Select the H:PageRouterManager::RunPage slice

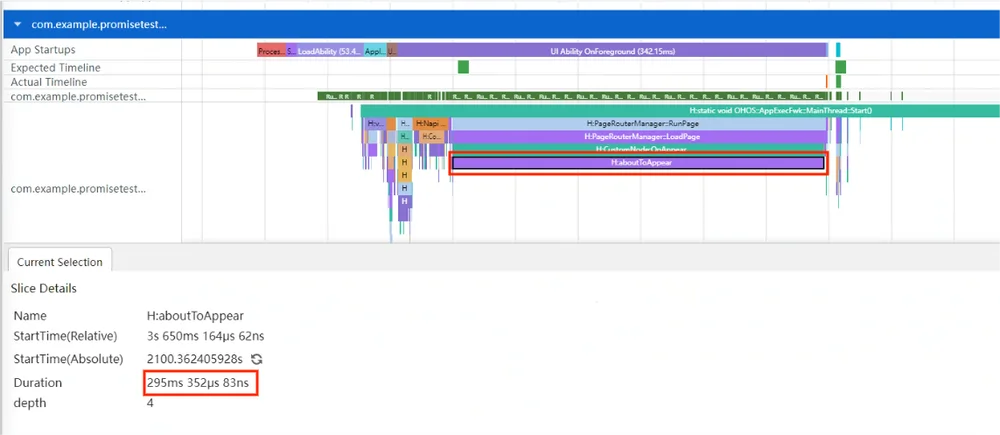pos(639,124)
